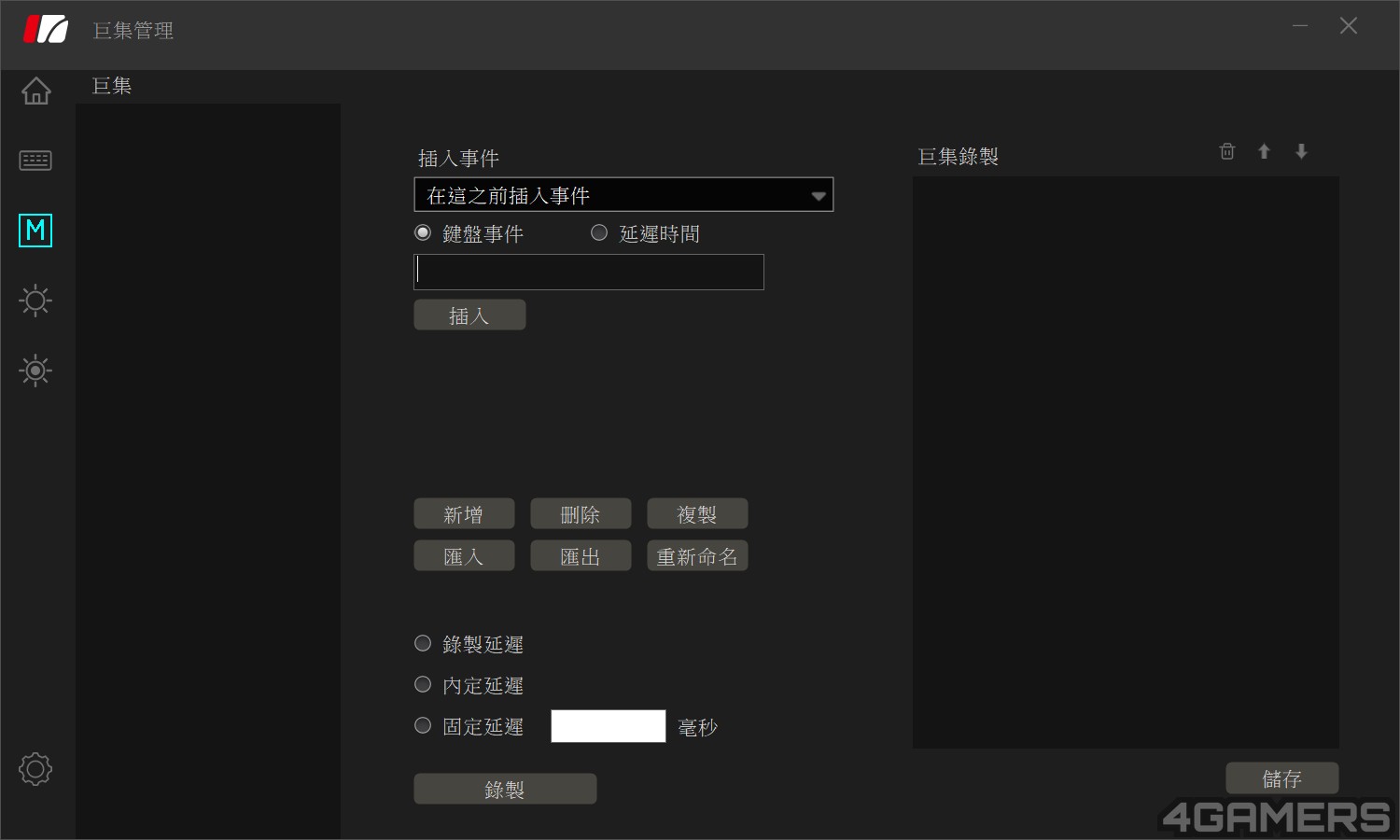Expand the 在這之前插入事件 dropdown
1400x840 pixels.
tap(623, 195)
